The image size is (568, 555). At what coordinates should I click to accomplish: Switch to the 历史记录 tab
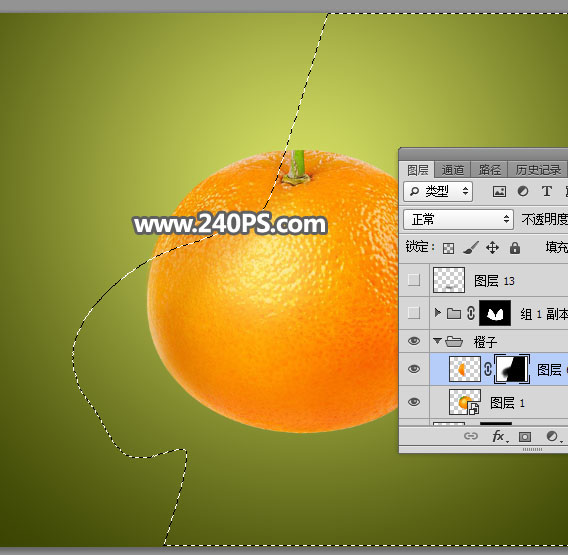[538, 170]
